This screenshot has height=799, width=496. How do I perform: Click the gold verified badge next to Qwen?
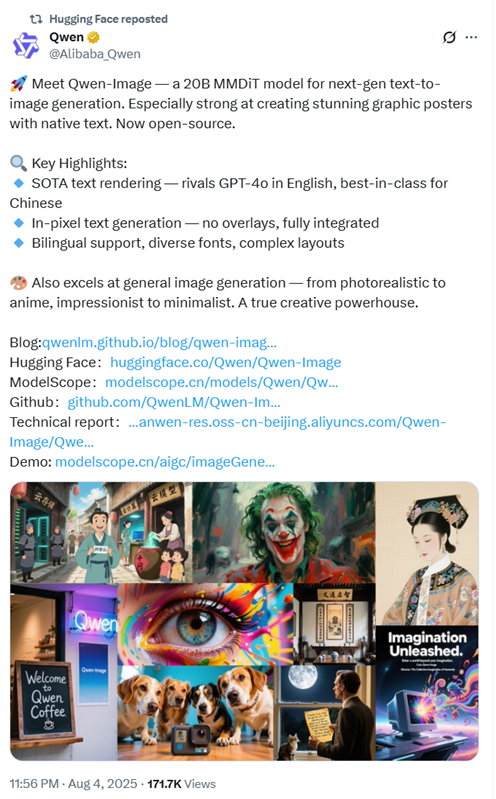(93, 37)
